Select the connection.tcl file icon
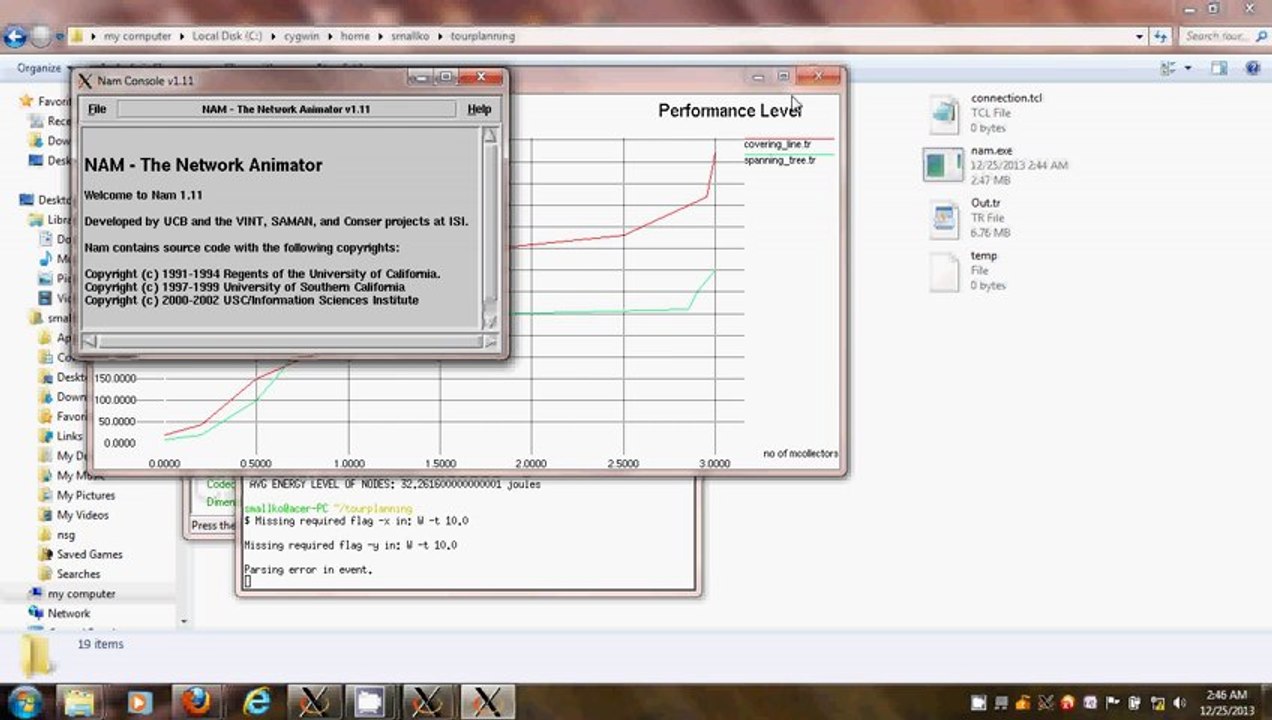1272x720 pixels. (944, 114)
